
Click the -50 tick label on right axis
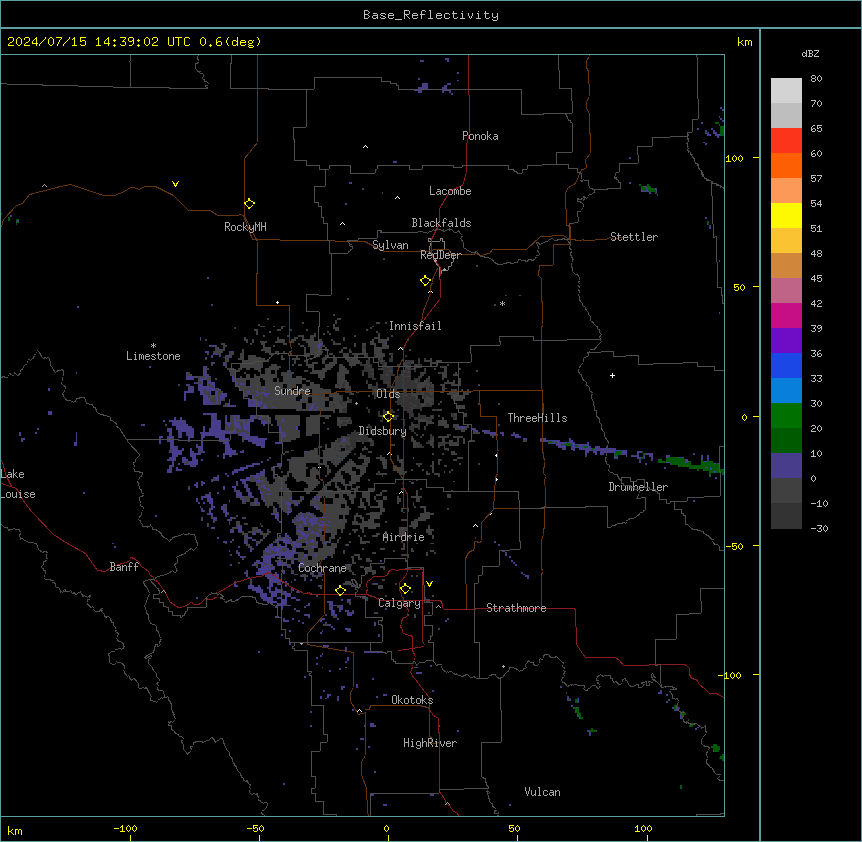click(x=734, y=546)
